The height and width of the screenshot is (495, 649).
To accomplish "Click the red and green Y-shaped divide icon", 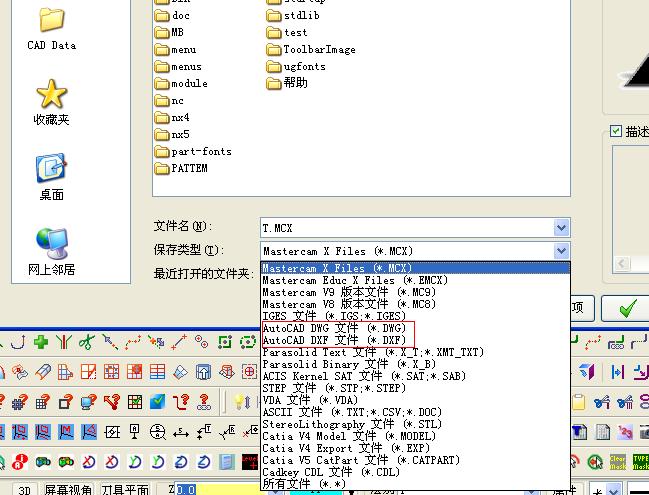I will point(64,342).
